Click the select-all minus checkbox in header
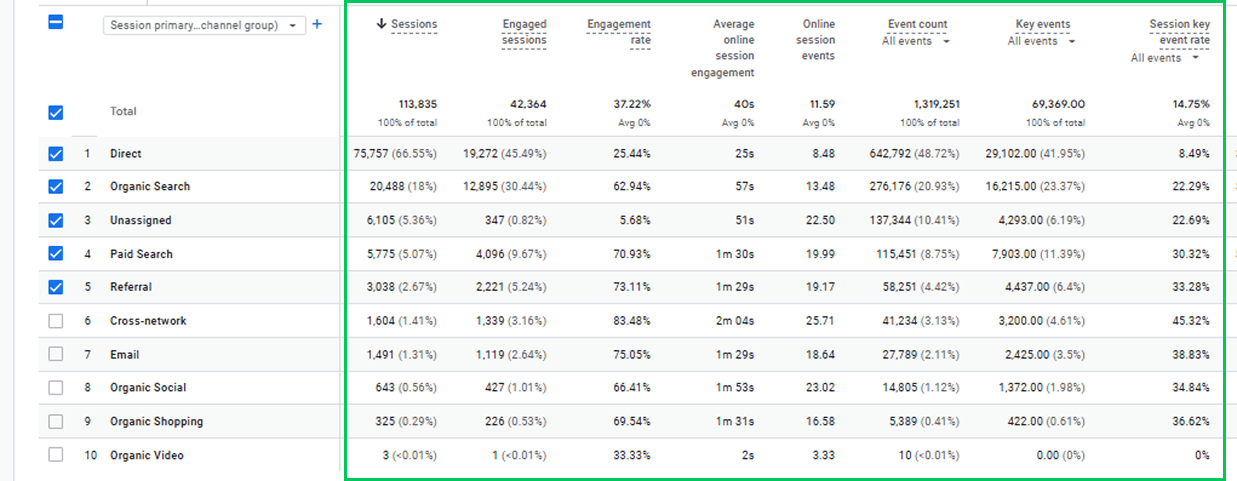 (56, 22)
